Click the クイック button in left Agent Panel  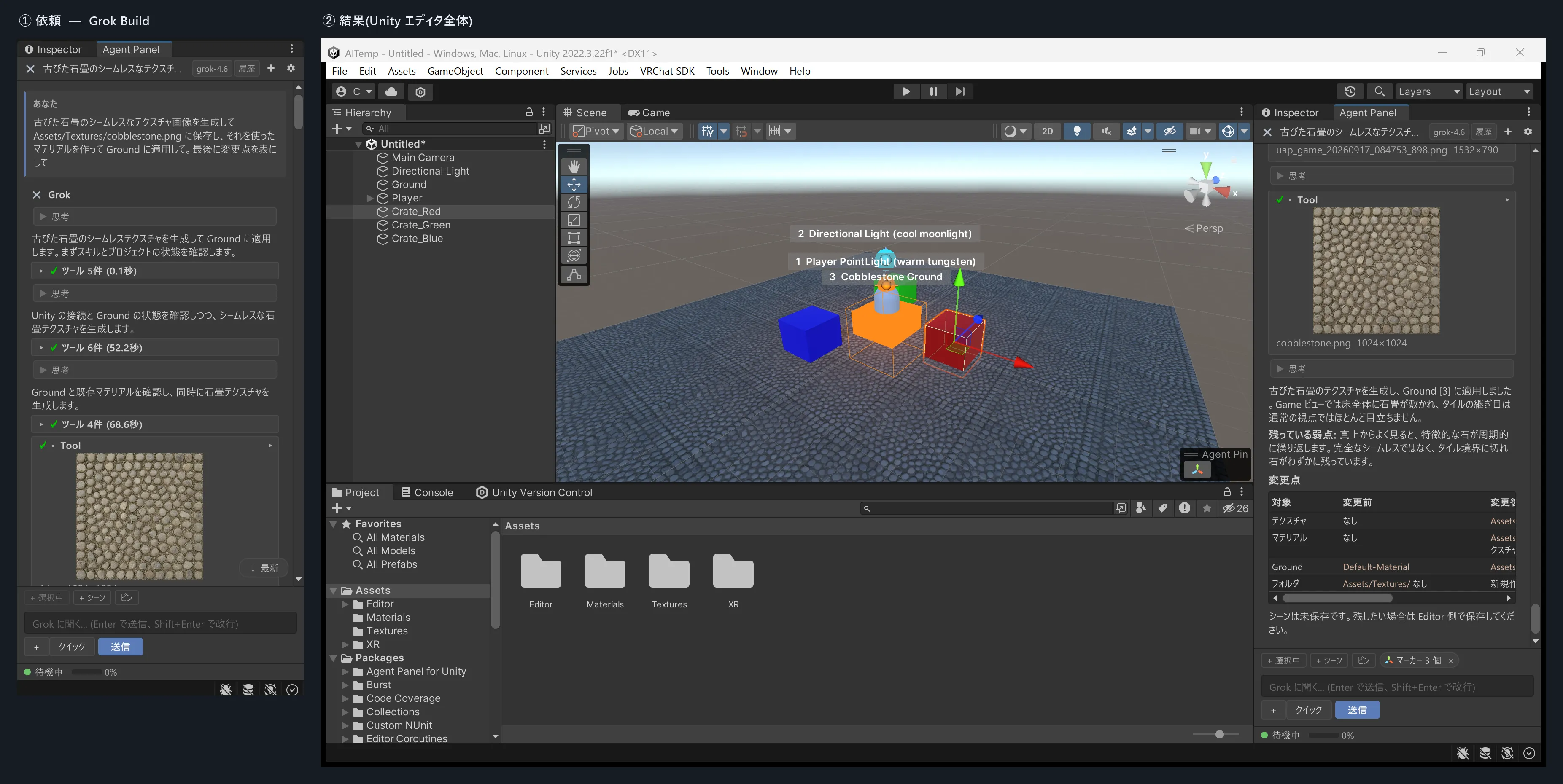(x=72, y=647)
